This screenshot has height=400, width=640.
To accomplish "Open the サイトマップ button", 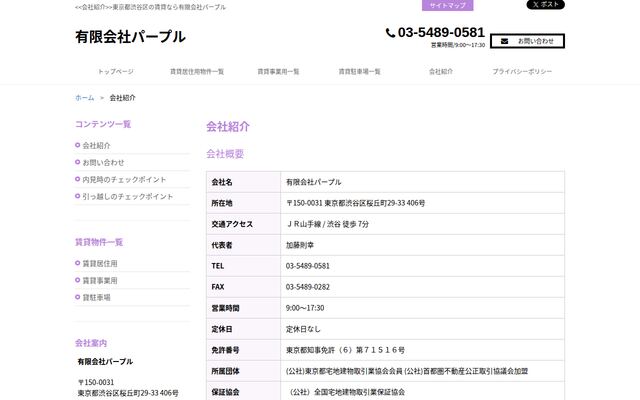I will 447,5.
